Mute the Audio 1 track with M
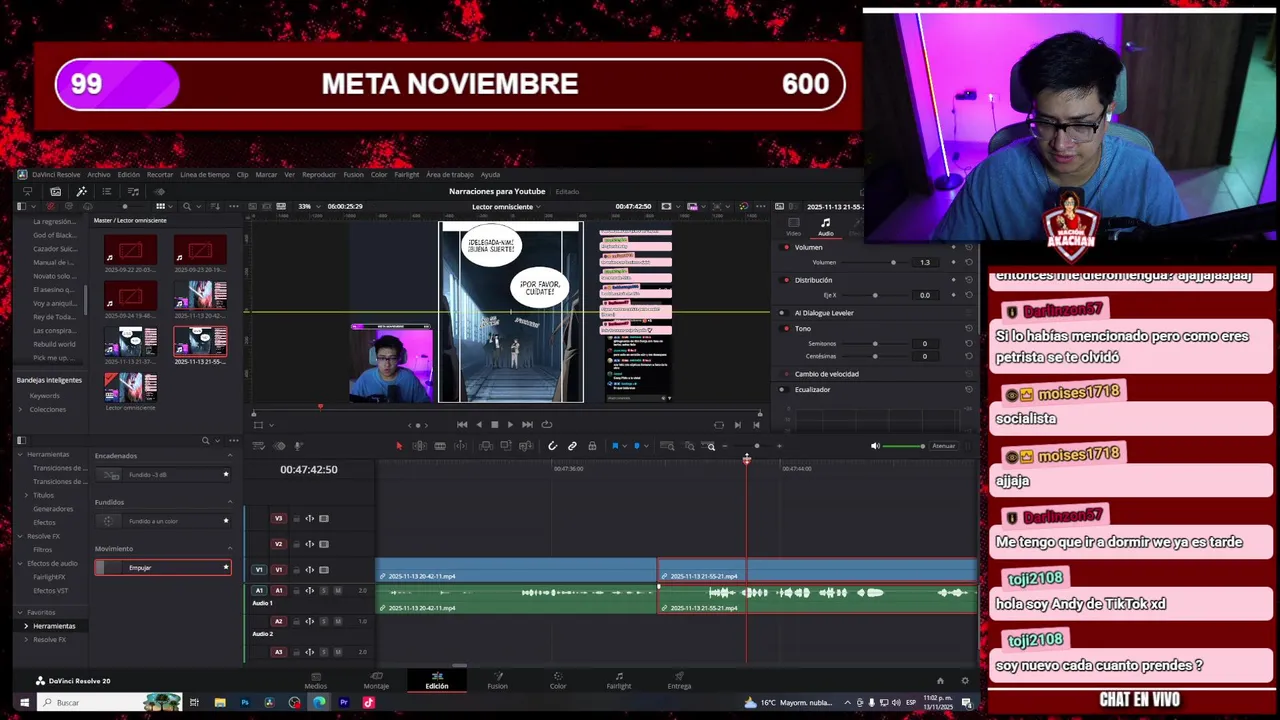This screenshot has height=720, width=1280. coord(338,591)
